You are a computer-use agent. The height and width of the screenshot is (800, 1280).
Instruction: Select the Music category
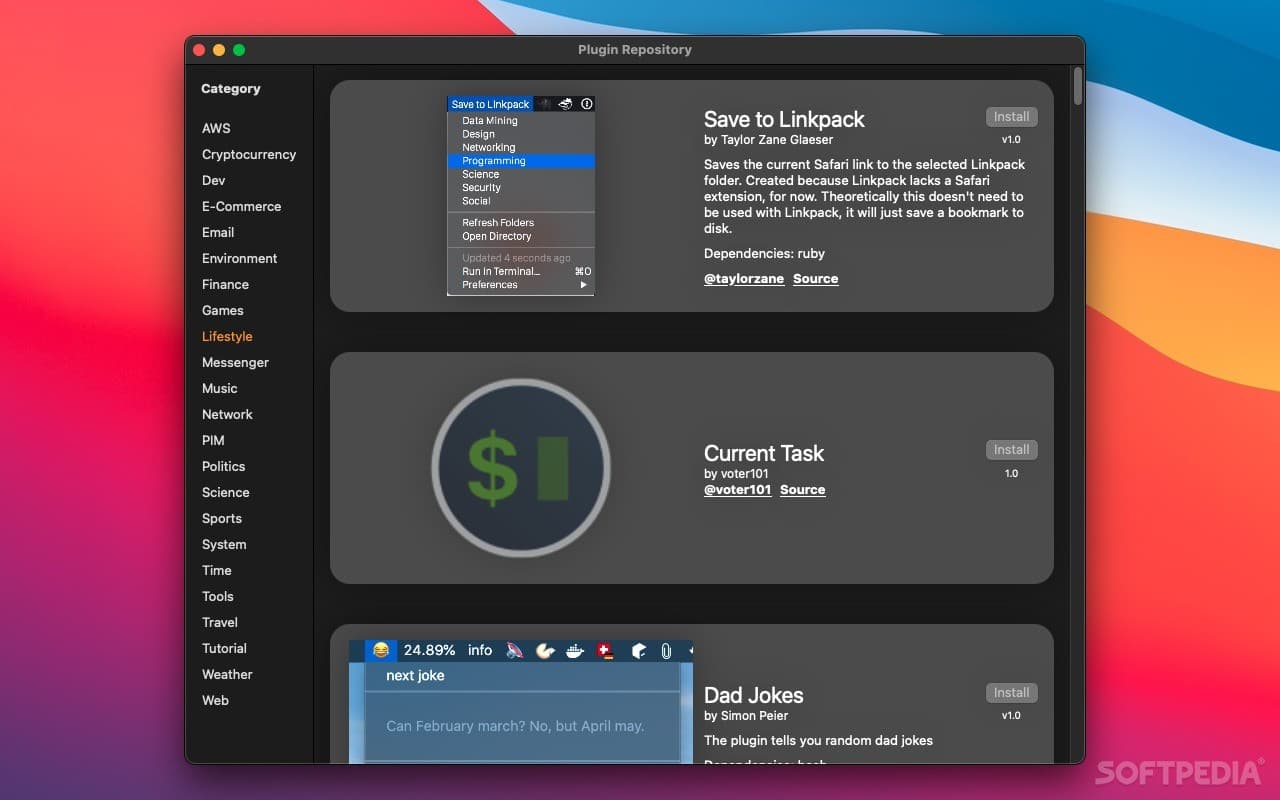[x=220, y=388]
